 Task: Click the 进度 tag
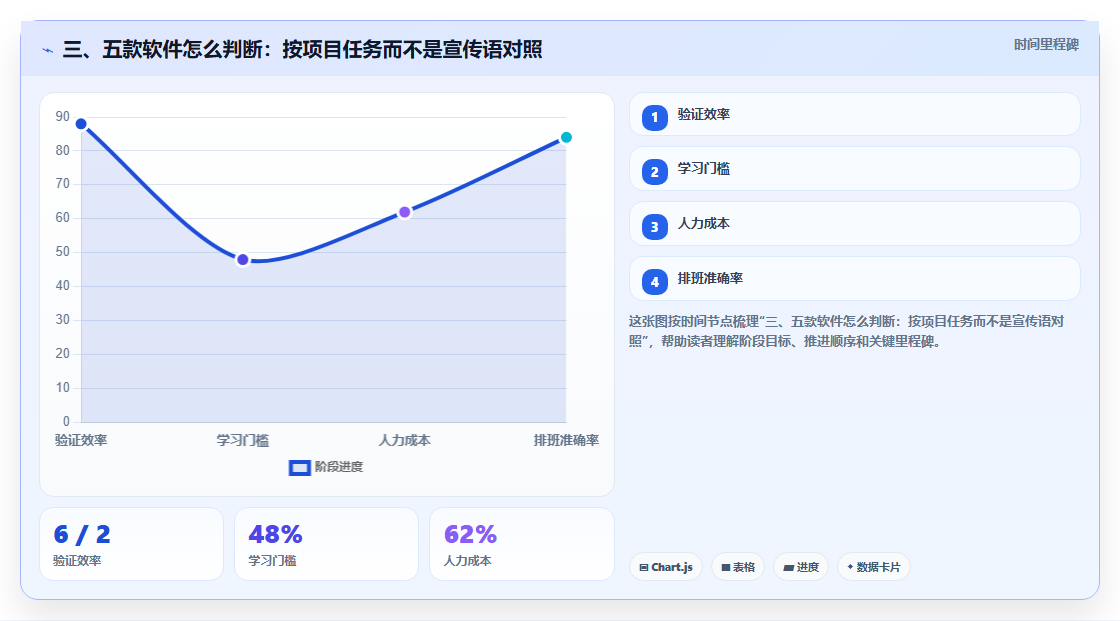[801, 567]
